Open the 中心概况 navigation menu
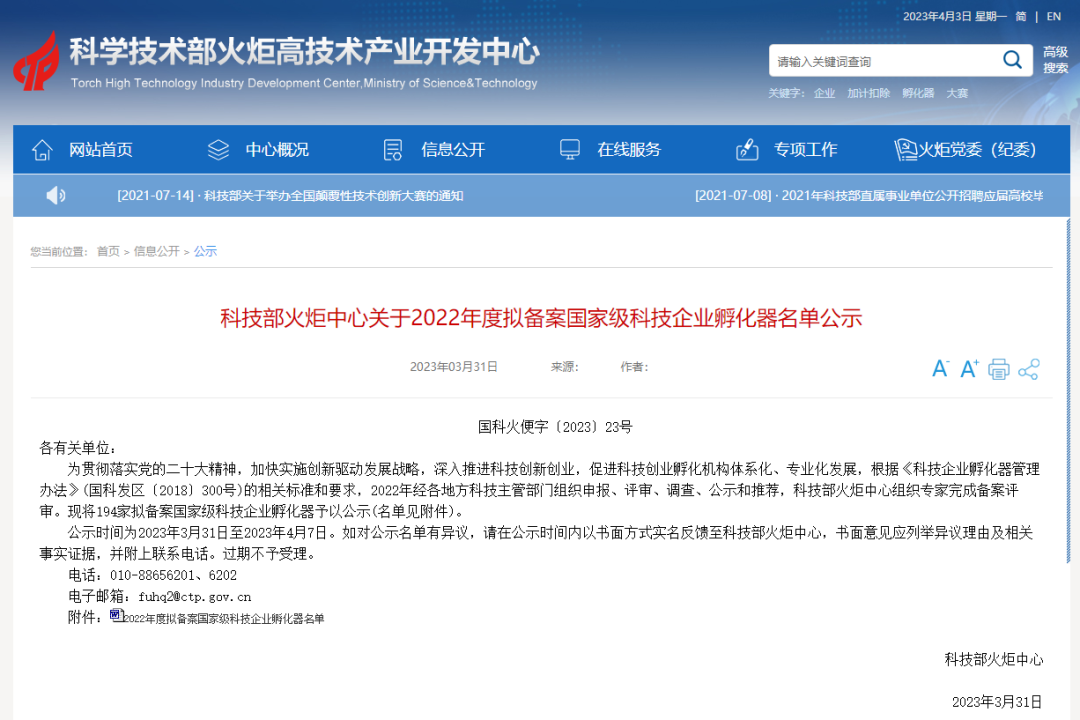The width and height of the screenshot is (1080, 720). 278,149
